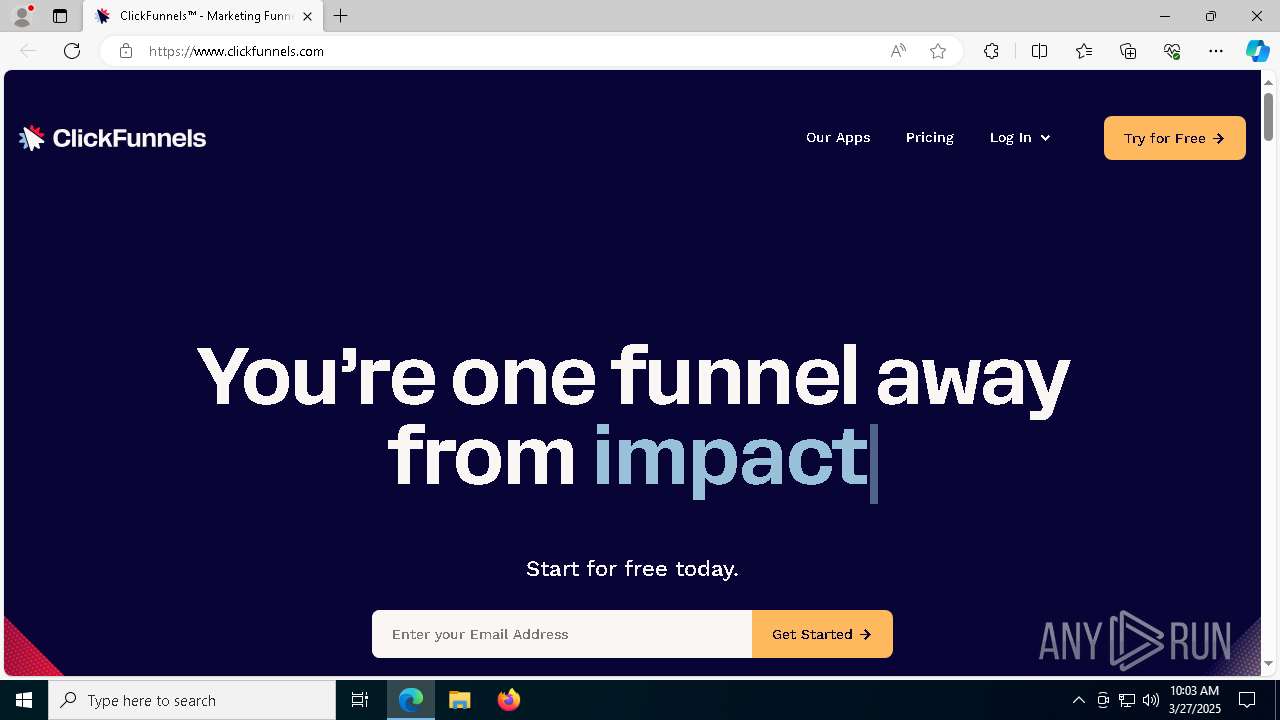
Task: Open the volume speaker tray icon
Action: click(x=1151, y=700)
